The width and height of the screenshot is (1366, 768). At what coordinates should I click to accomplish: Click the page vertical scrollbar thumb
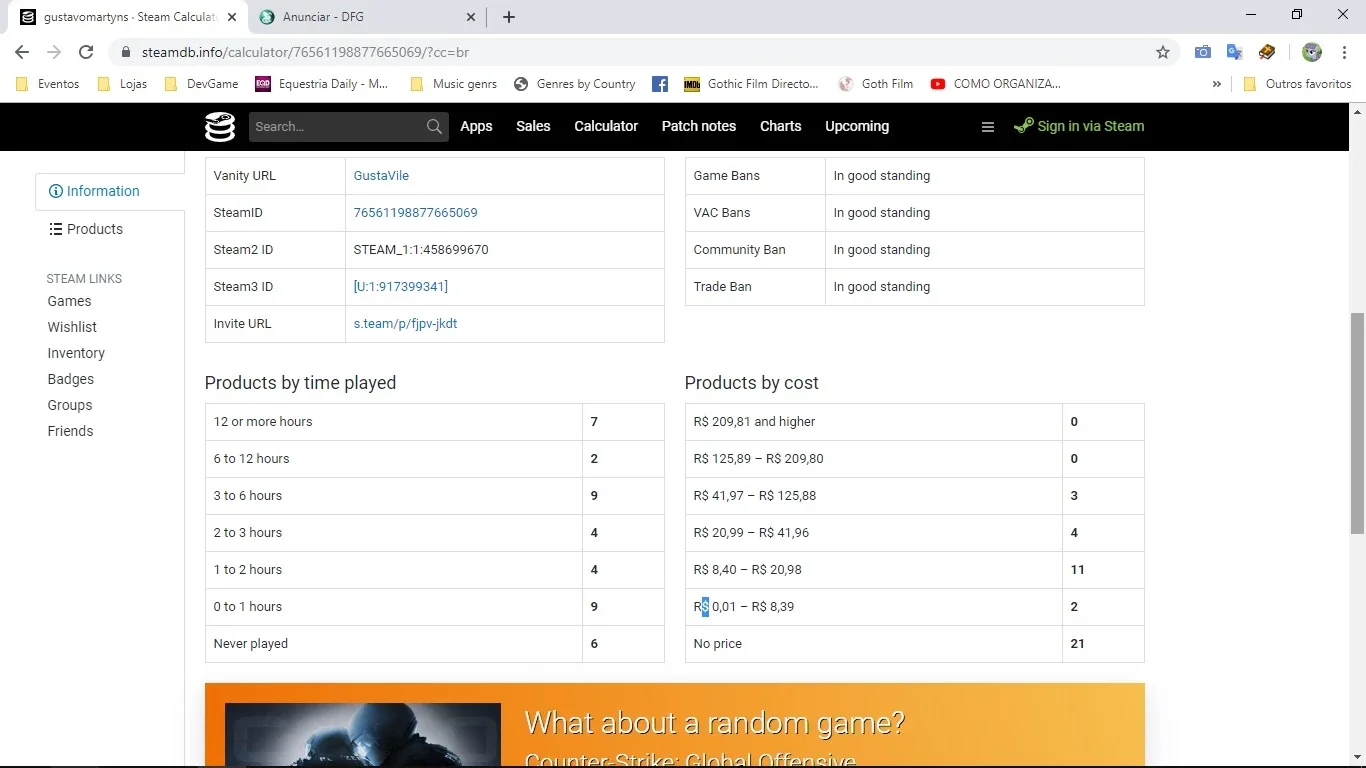[1357, 422]
